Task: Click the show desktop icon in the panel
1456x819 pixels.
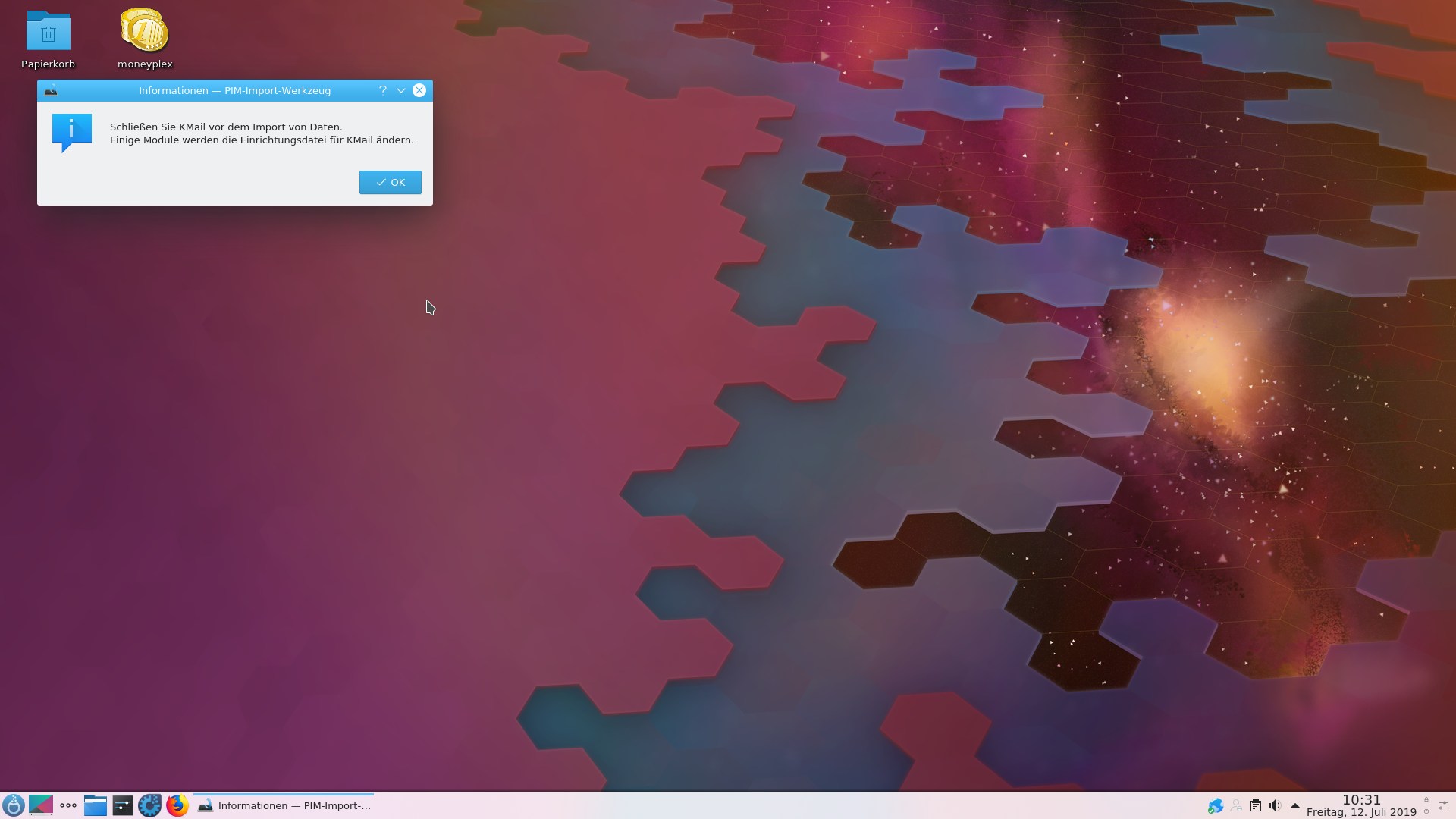Action: pyautogui.click(x=41, y=805)
